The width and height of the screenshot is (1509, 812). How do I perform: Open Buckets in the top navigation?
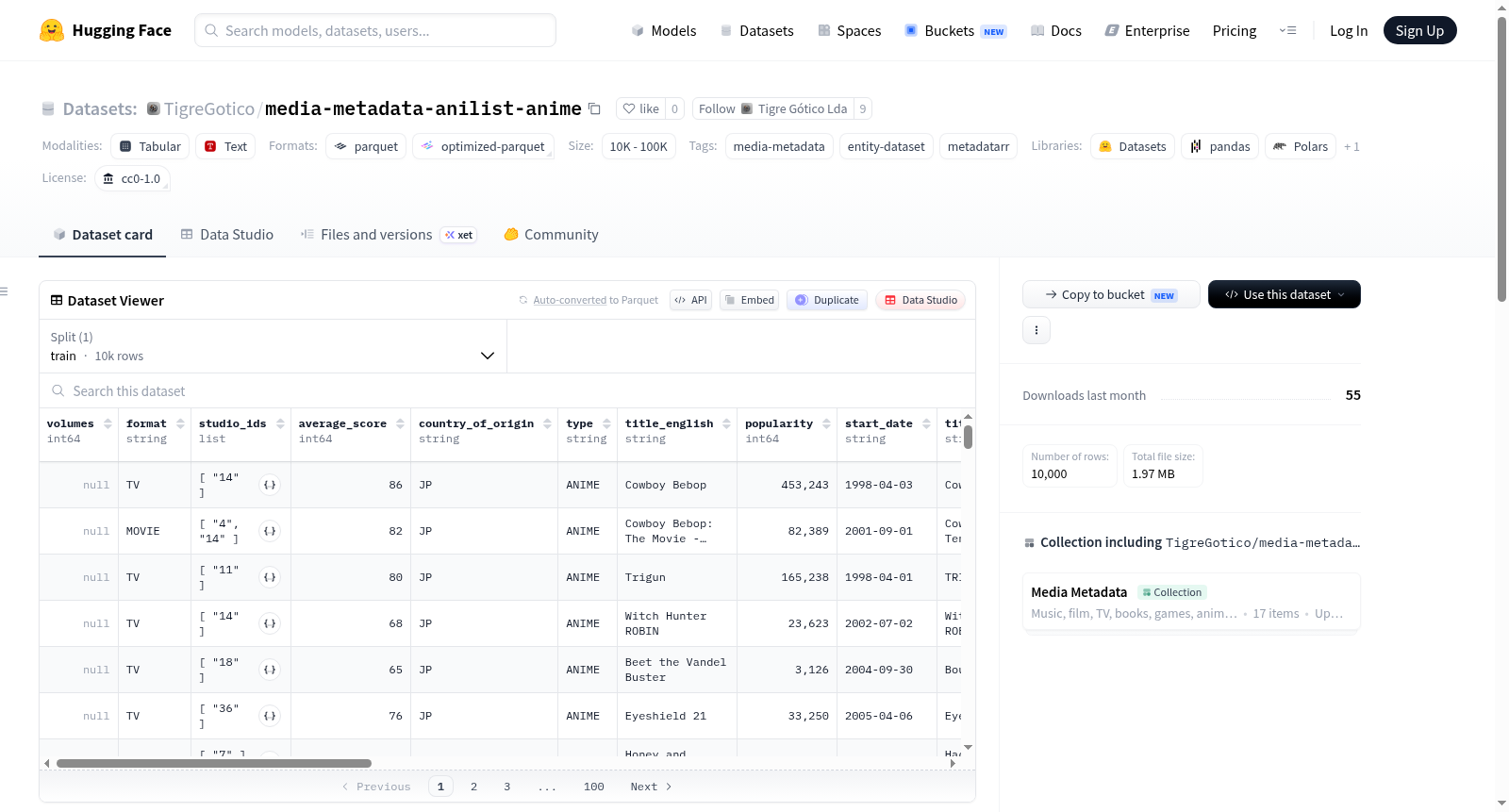pyautogui.click(x=955, y=30)
